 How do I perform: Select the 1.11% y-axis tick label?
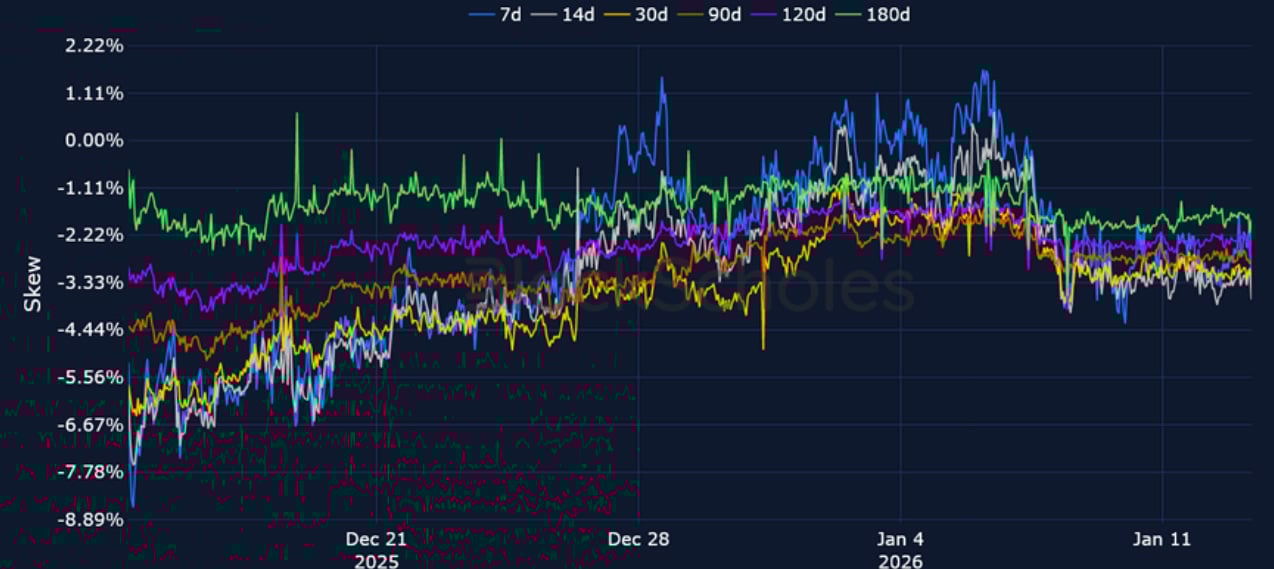[x=96, y=93]
